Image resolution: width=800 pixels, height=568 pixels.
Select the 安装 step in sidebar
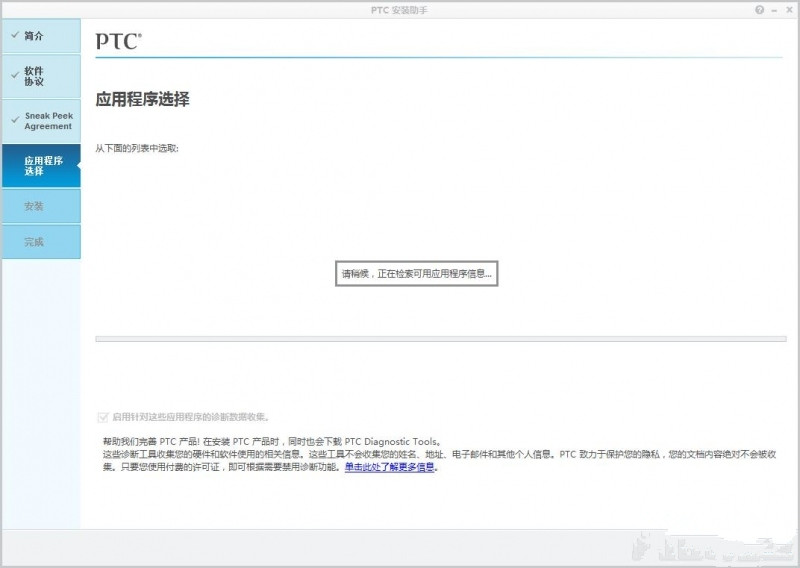[x=41, y=206]
